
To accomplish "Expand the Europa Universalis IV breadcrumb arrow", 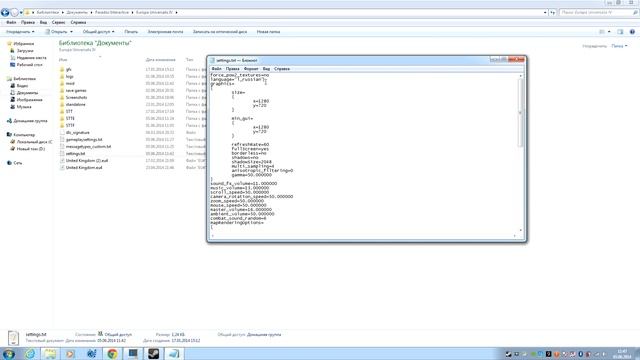I will click(176, 13).
